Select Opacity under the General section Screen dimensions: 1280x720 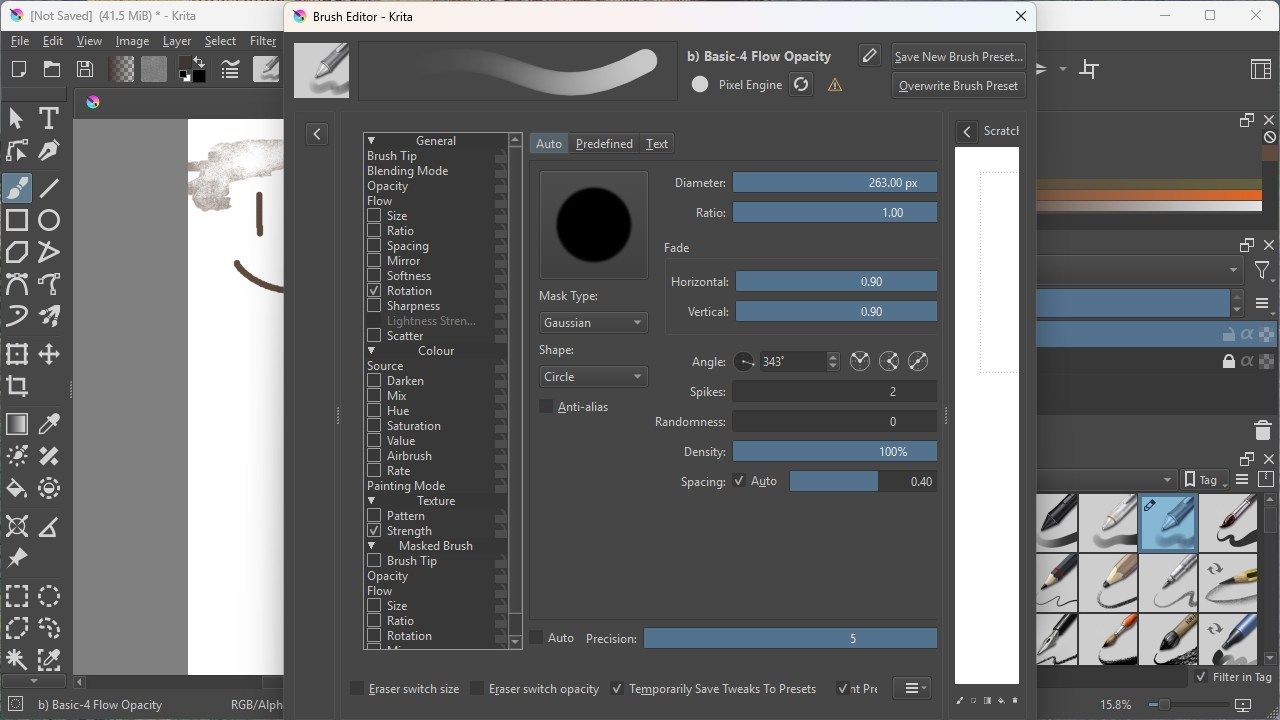[x=387, y=185]
